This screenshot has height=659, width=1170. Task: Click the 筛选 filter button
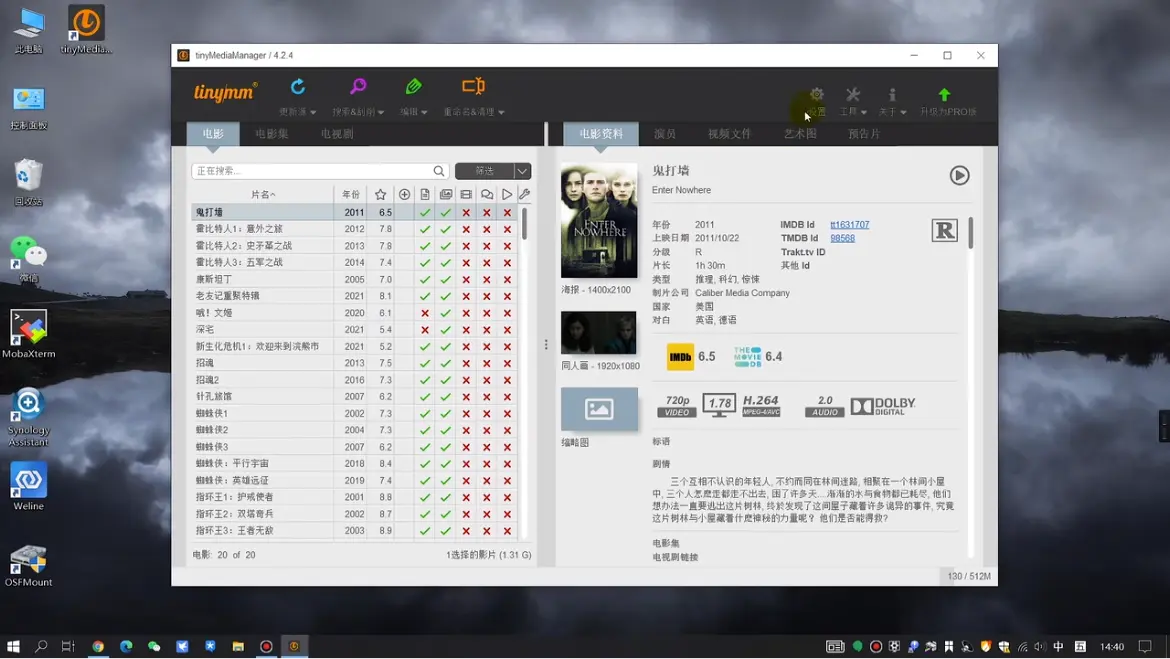tap(484, 171)
